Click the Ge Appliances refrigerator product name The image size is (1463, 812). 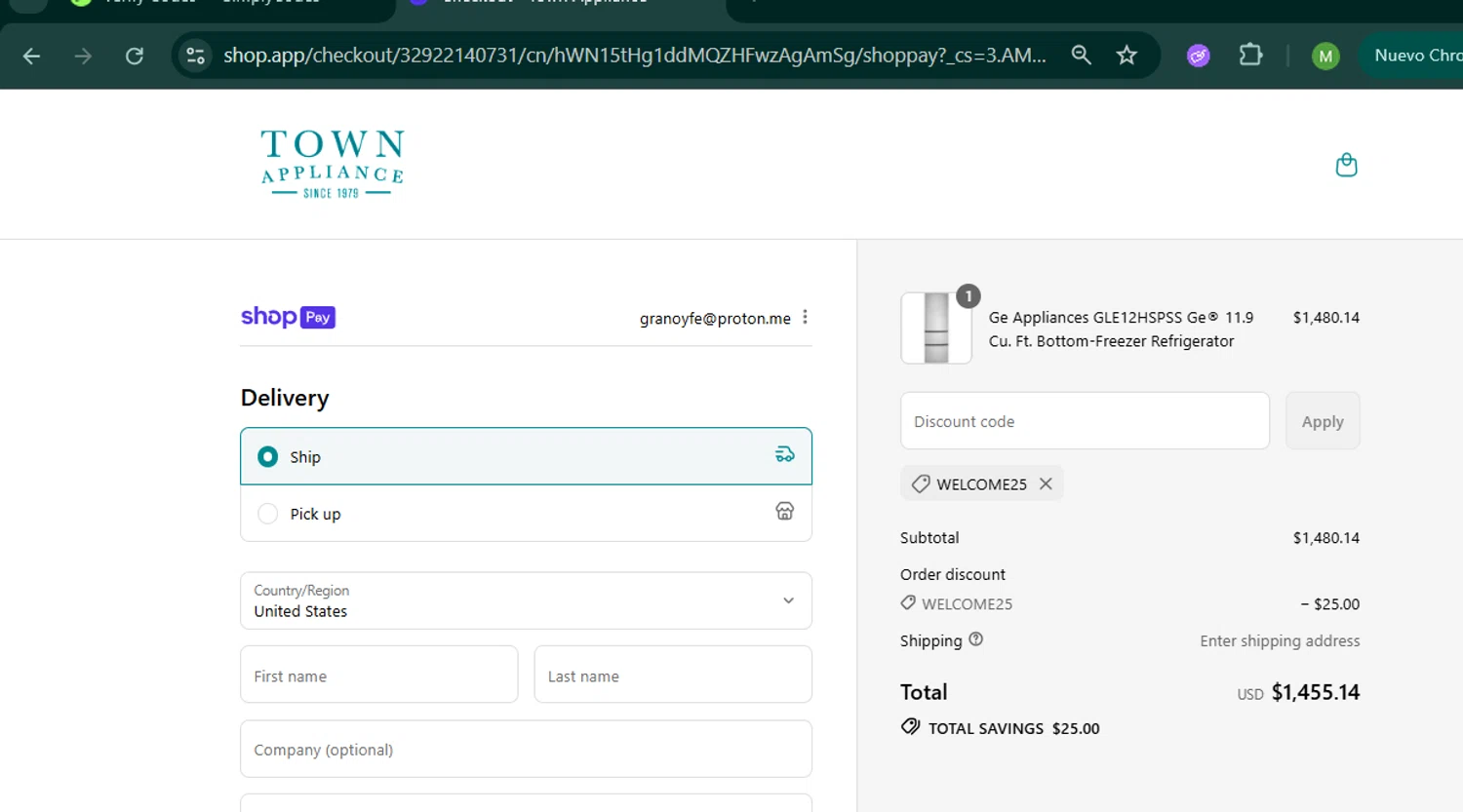1121,329
